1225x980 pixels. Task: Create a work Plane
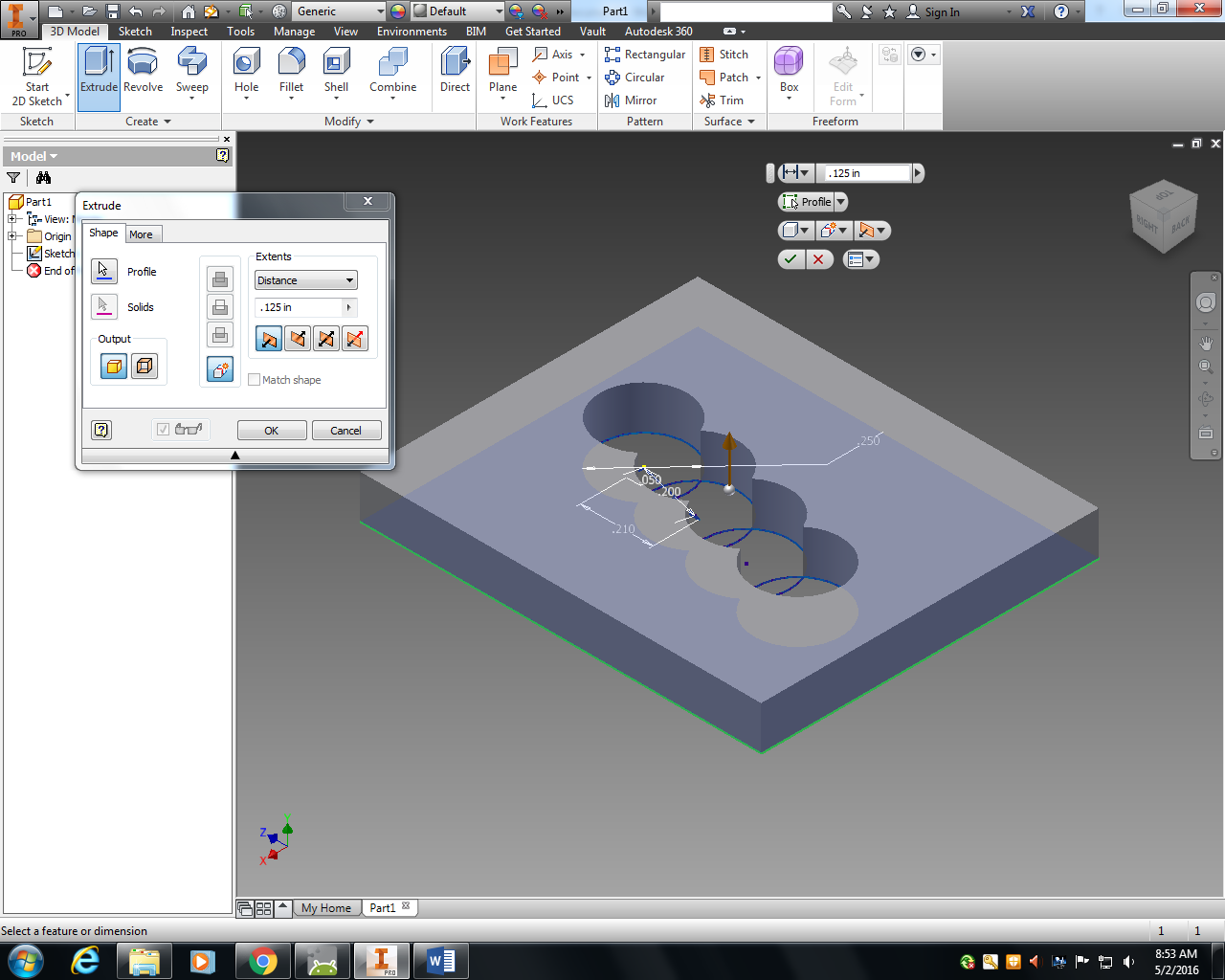(x=502, y=73)
